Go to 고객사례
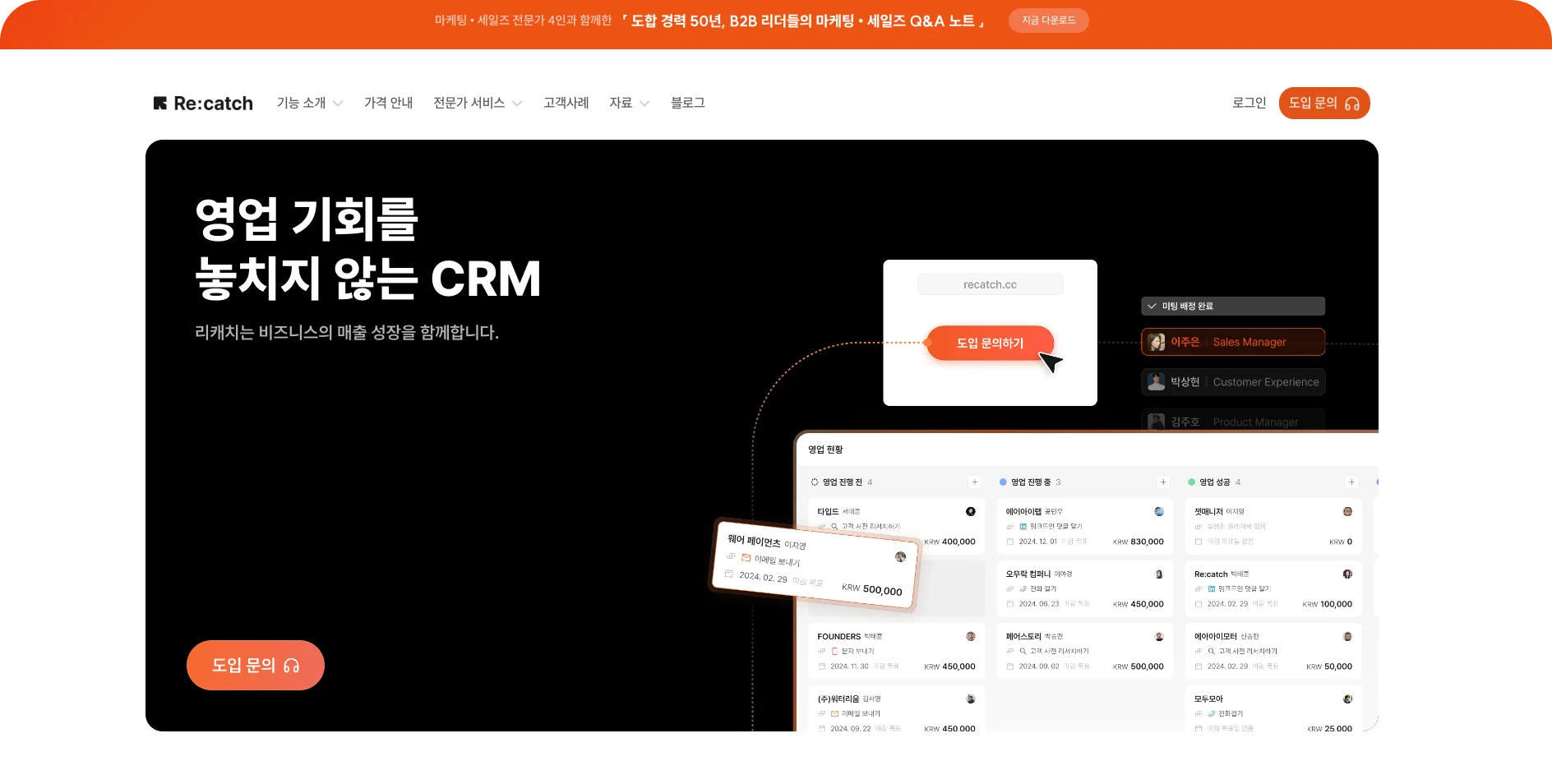Screen dimensions: 1552x784 point(566,103)
